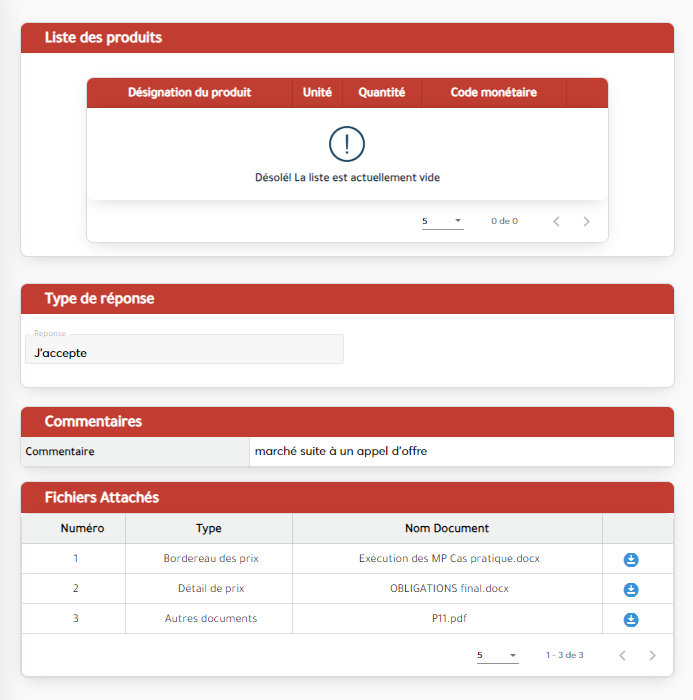693x700 pixels.
Task: Click the comment text 'marché suite à un appel d'offre'
Action: point(341,451)
